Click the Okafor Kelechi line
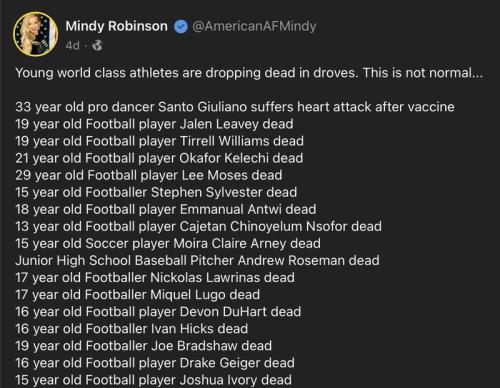The image size is (500, 388). (159, 158)
